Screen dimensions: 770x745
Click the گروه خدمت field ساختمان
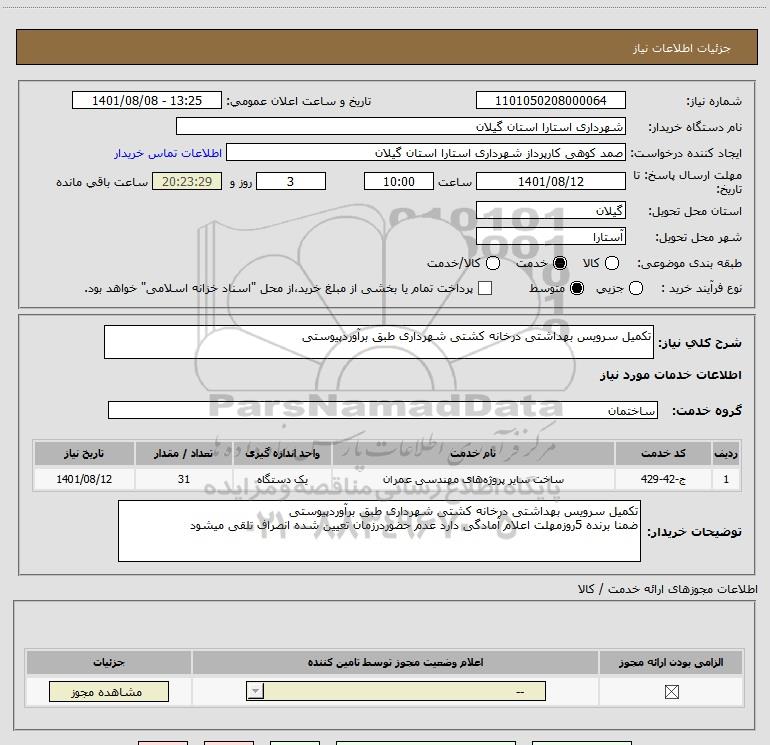tap(383, 410)
